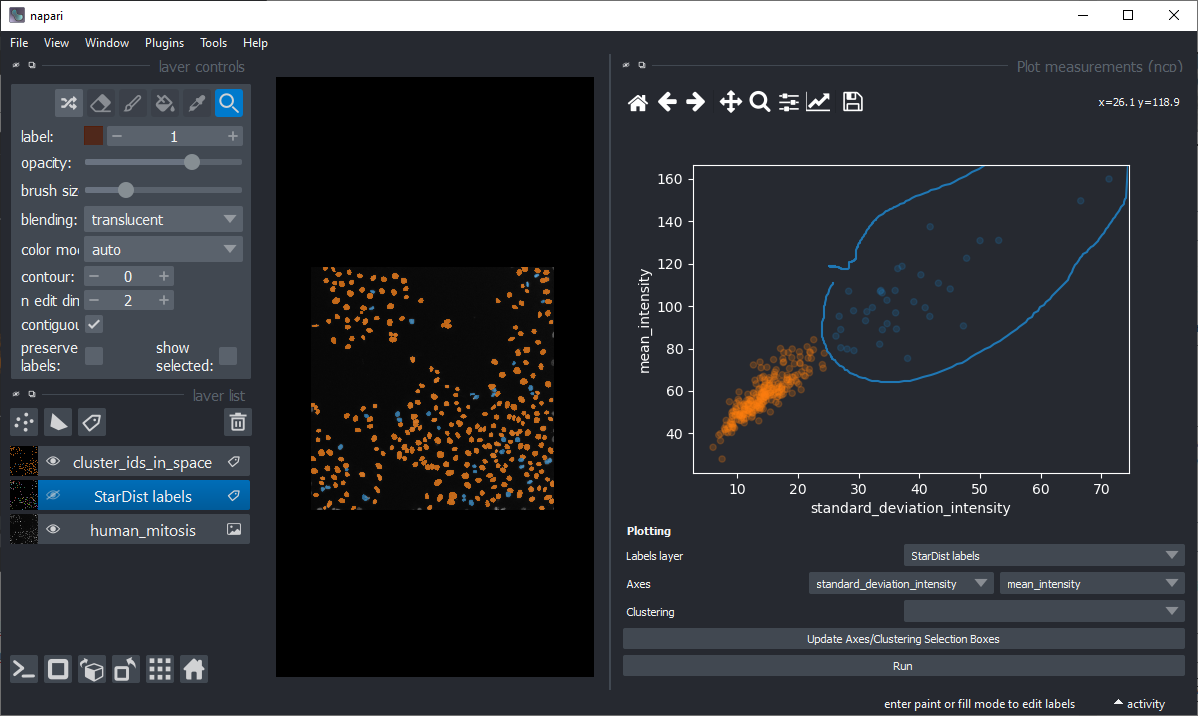The image size is (1198, 716).
Task: Open the blending mode dropdown
Action: click(163, 219)
